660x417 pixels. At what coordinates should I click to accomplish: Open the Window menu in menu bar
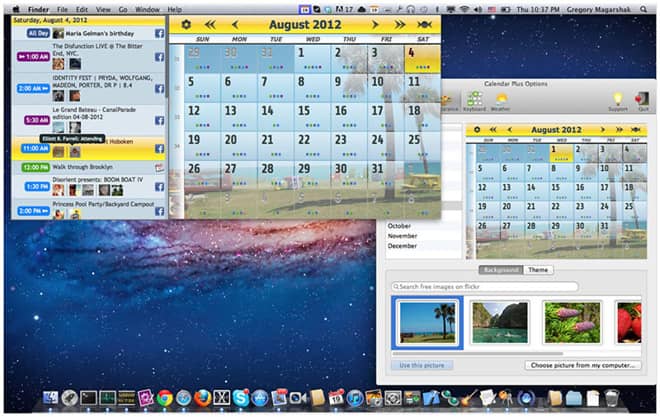point(147,8)
